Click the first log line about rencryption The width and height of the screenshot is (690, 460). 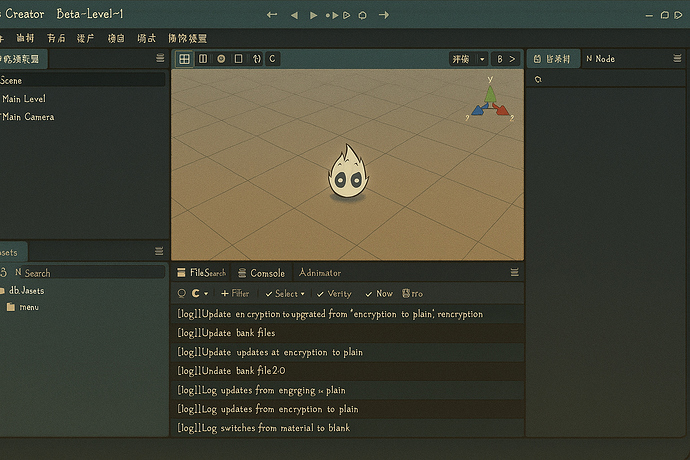pyautogui.click(x=348, y=314)
